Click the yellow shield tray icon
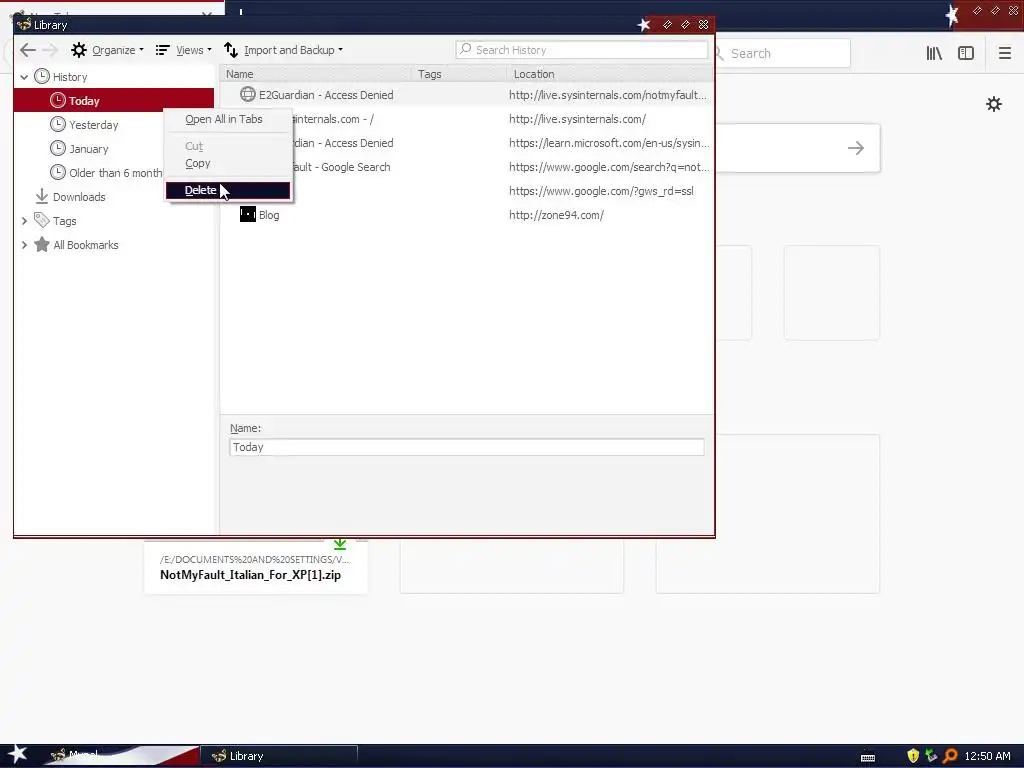The height and width of the screenshot is (768, 1024). [x=913, y=756]
